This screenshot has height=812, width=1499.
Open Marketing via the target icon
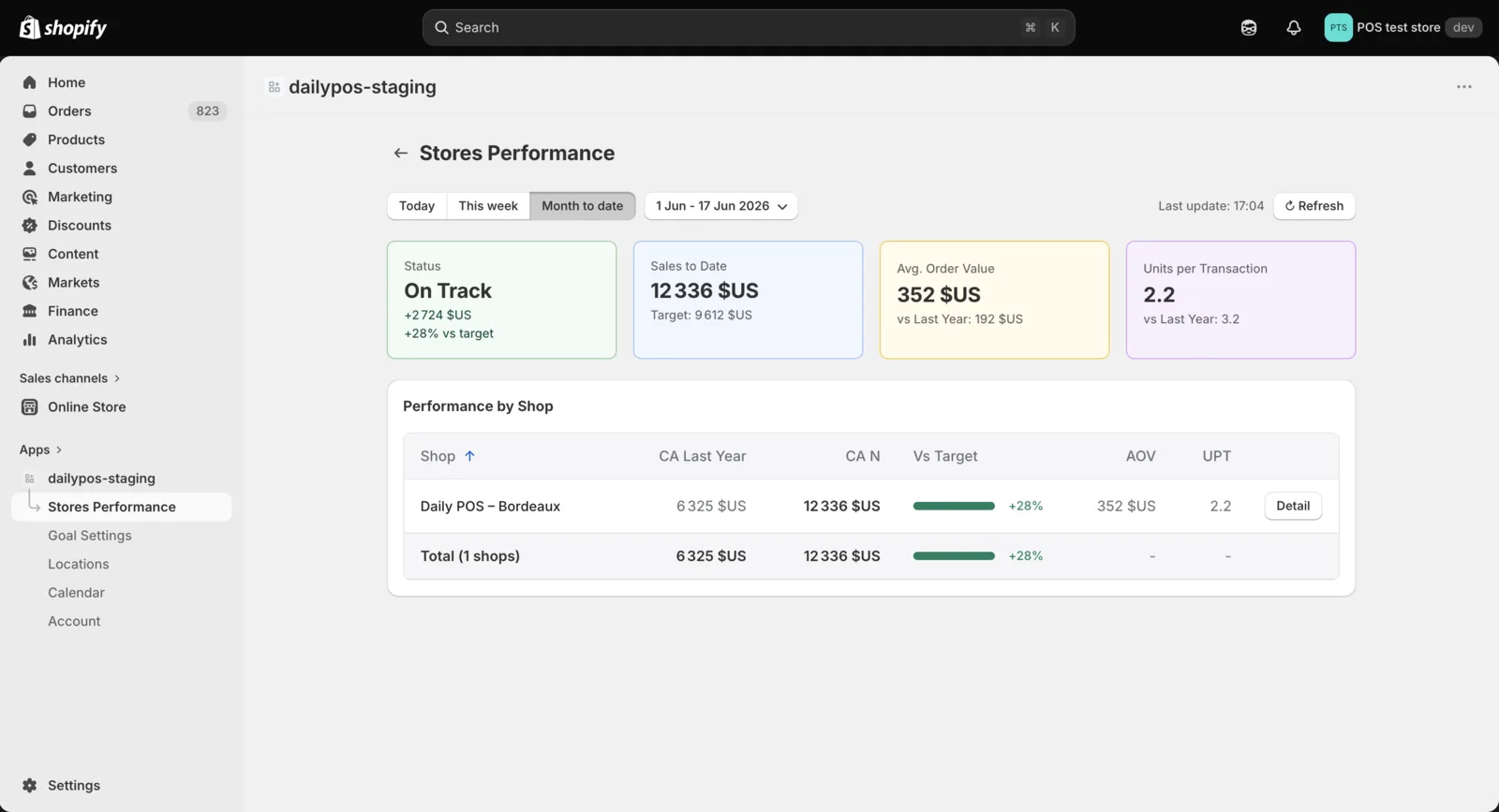[x=30, y=197]
